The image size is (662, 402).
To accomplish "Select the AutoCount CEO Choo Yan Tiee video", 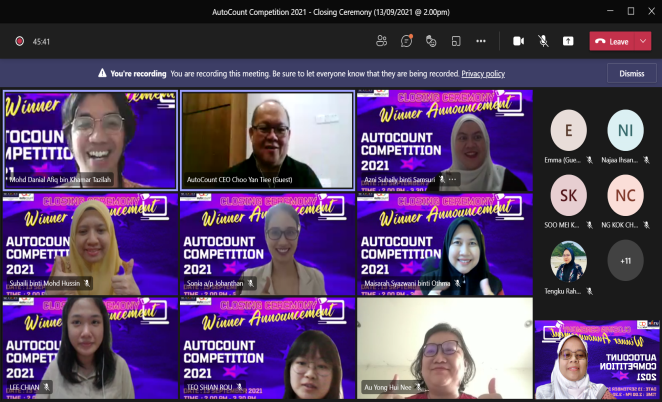I will point(268,140).
